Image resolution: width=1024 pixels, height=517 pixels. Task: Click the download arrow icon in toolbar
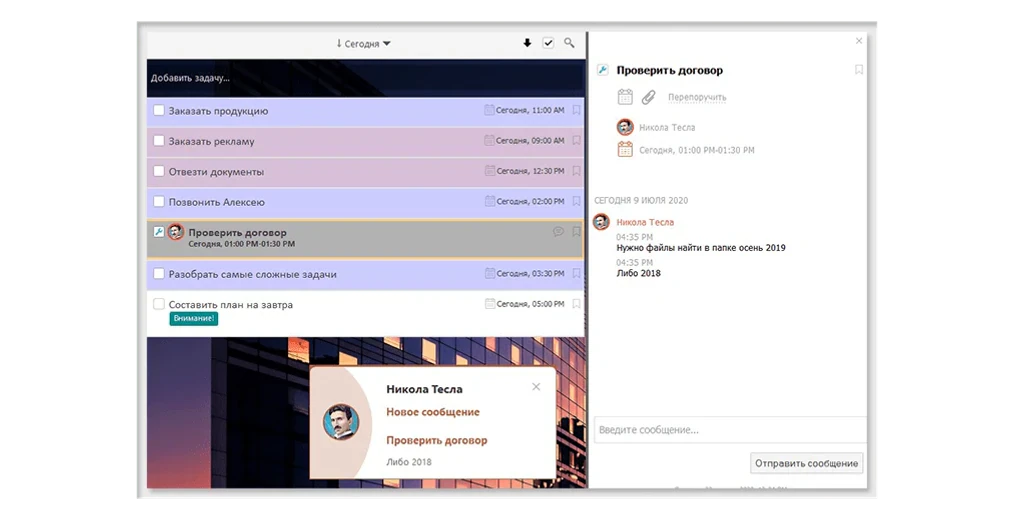point(527,43)
